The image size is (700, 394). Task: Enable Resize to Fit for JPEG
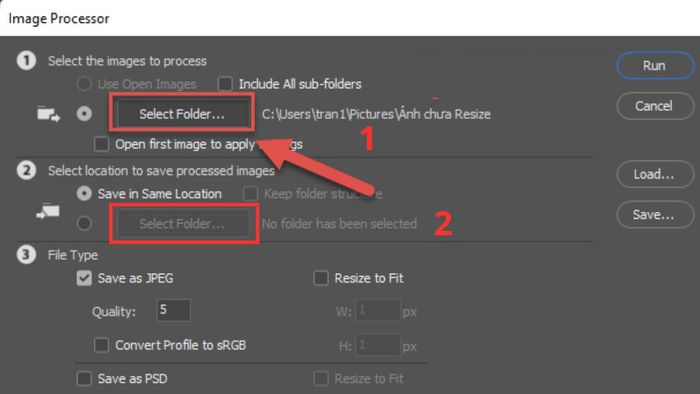coord(321,278)
